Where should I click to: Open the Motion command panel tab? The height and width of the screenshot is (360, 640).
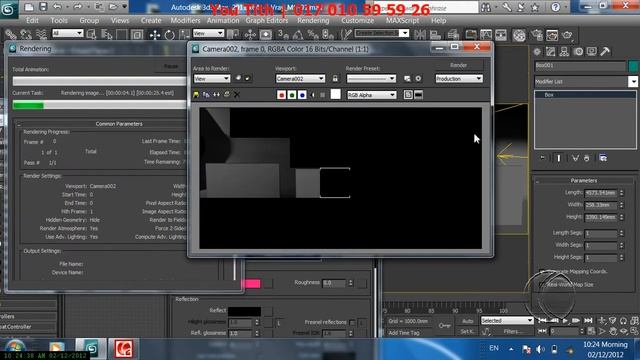[x=578, y=51]
